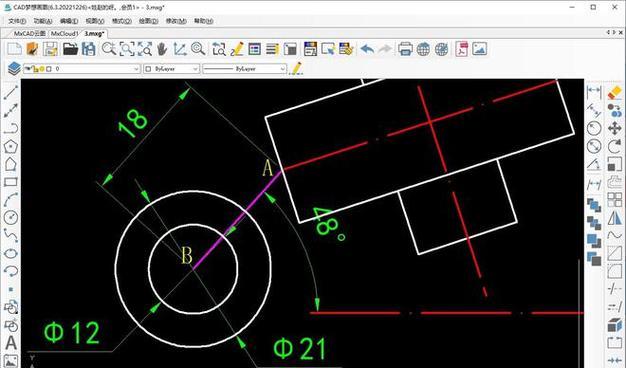Select the Text tool letter A
Viewport: 626px width, 368px height.
point(11,343)
